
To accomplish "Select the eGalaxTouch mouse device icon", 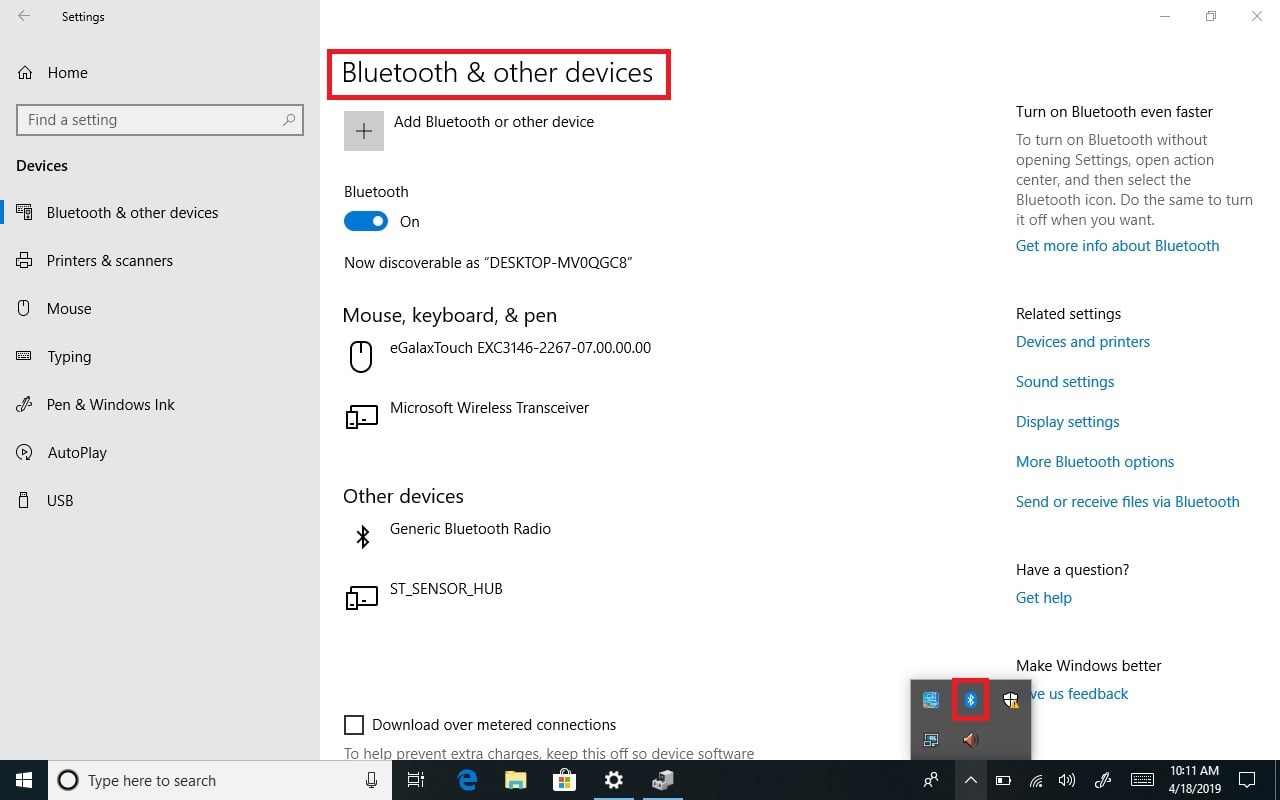I will coord(361,356).
